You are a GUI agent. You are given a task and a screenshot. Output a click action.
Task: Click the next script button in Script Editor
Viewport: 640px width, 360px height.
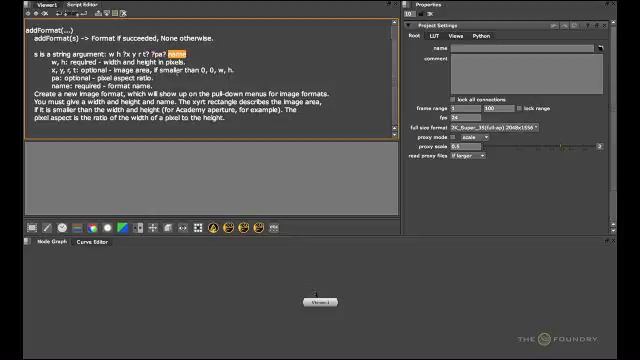36,13
